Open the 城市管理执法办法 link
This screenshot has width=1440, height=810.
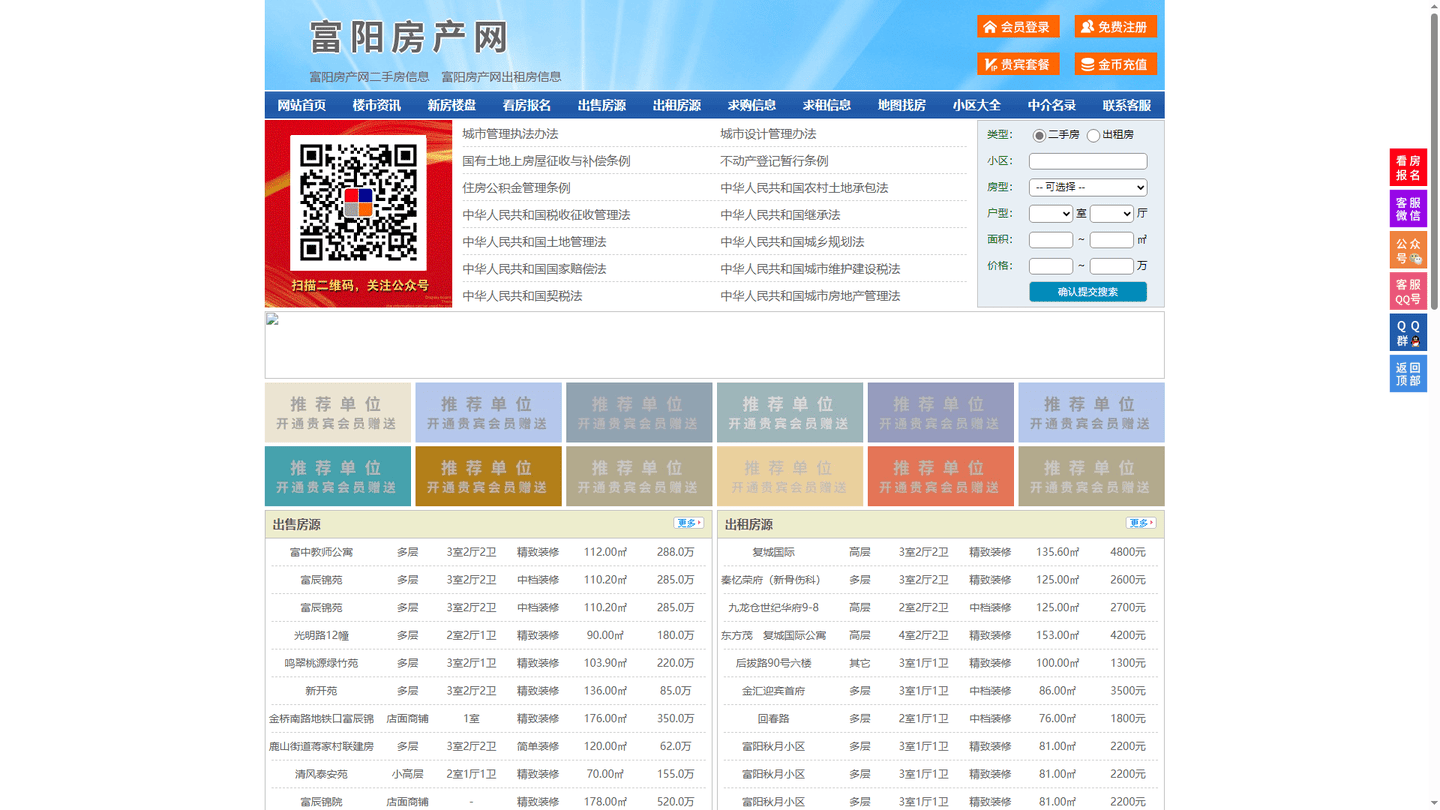tap(510, 134)
